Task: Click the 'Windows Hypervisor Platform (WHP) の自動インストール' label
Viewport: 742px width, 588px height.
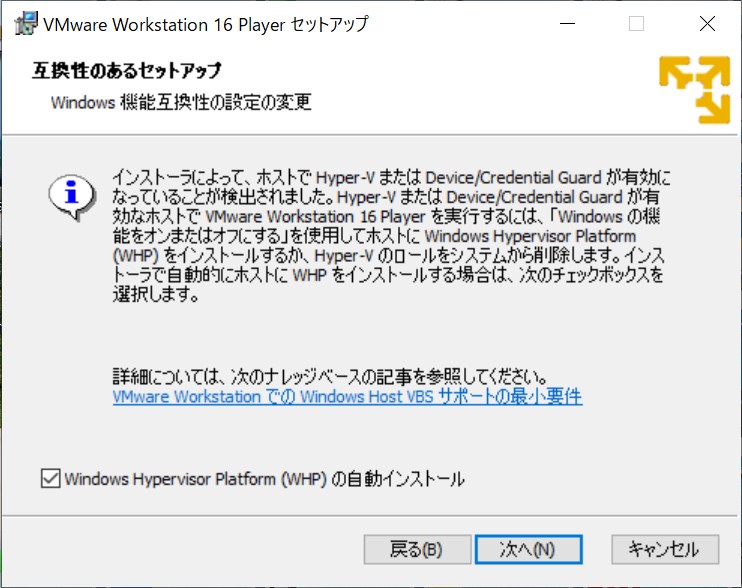Action: (264, 479)
